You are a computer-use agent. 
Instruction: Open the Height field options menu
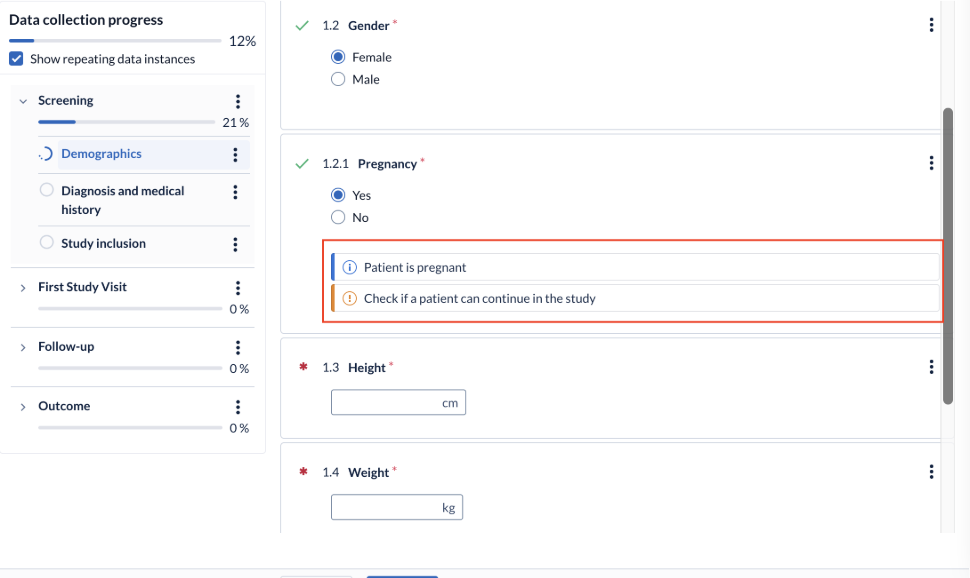[931, 368]
